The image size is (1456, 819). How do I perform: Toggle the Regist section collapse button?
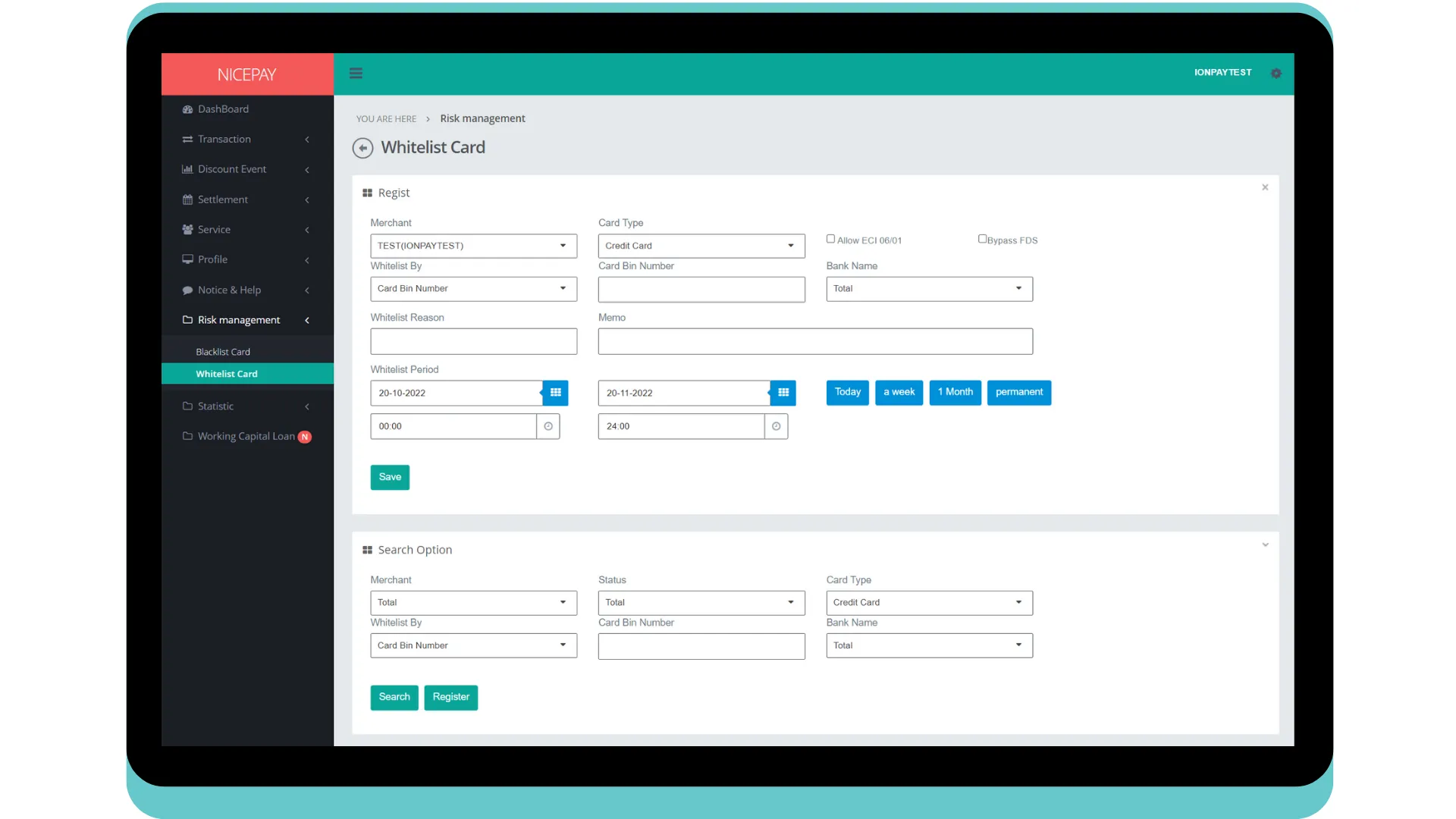(1265, 187)
